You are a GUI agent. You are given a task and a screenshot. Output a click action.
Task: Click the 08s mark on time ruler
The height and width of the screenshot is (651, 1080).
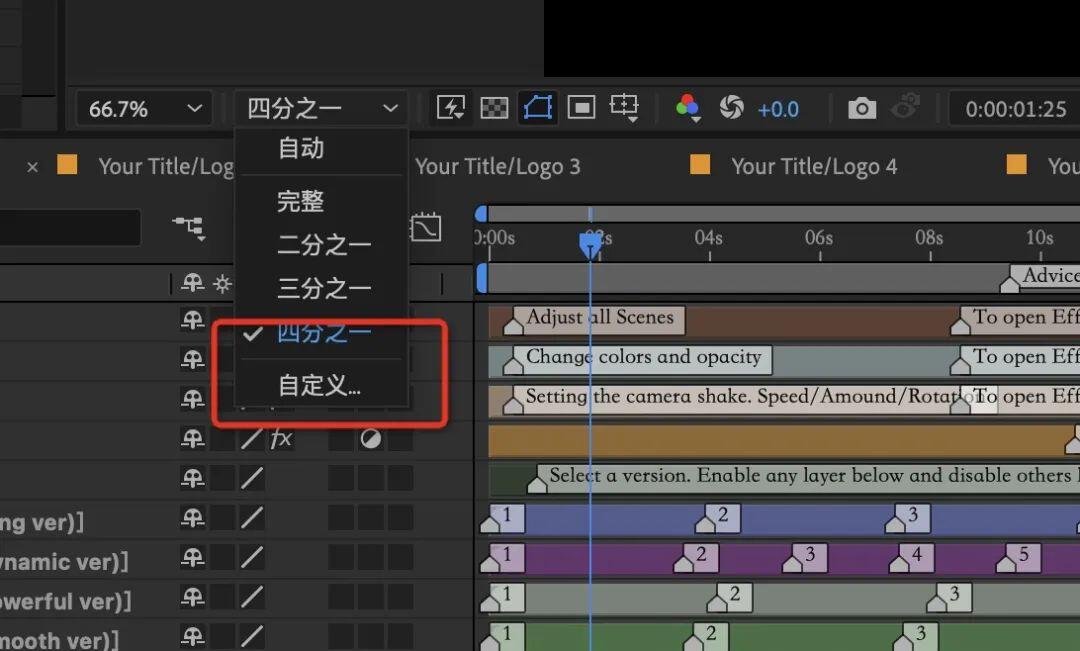[x=929, y=238]
